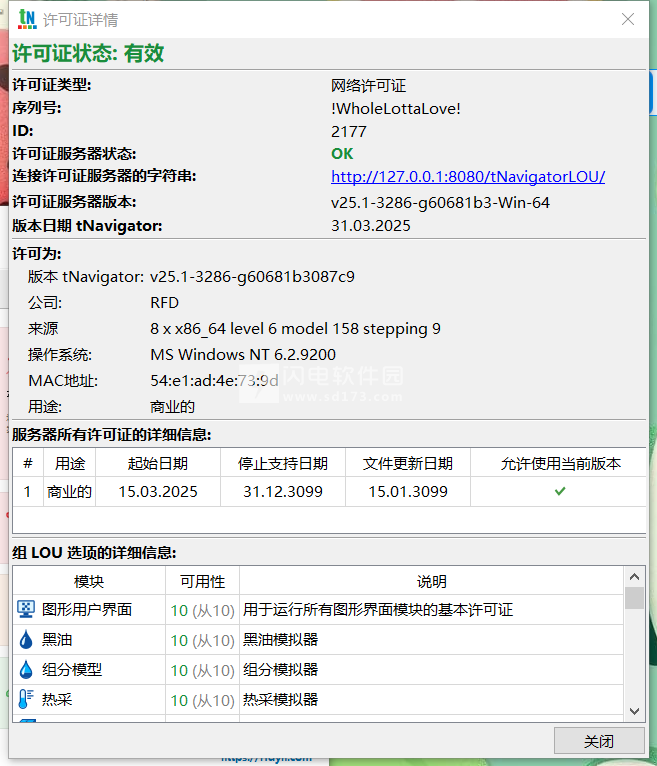This screenshot has height=766, width=657.
Task: Select the 商业的 cell in license row 1
Action: tap(69, 491)
